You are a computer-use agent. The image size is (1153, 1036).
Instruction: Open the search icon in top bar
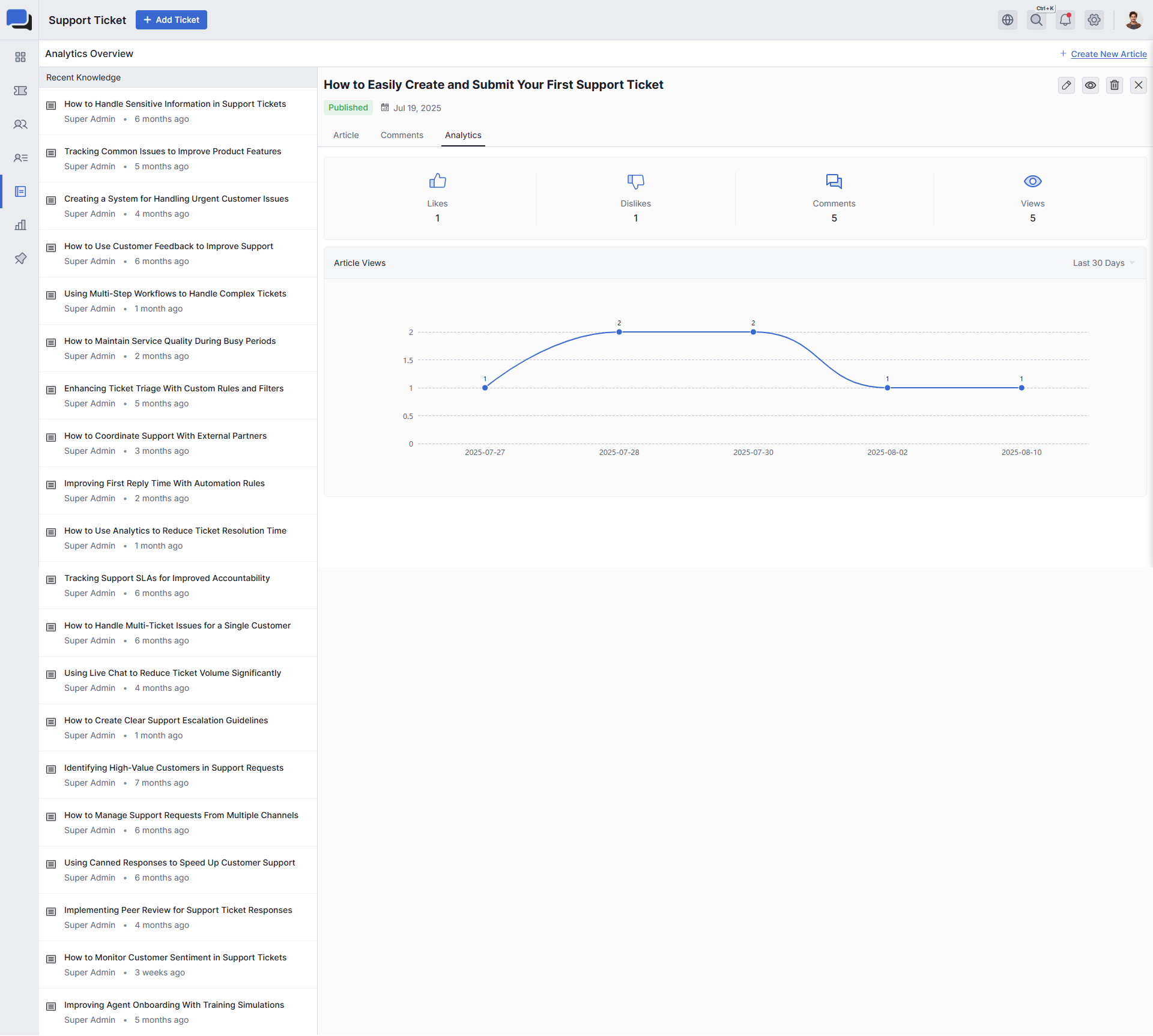coord(1036,20)
